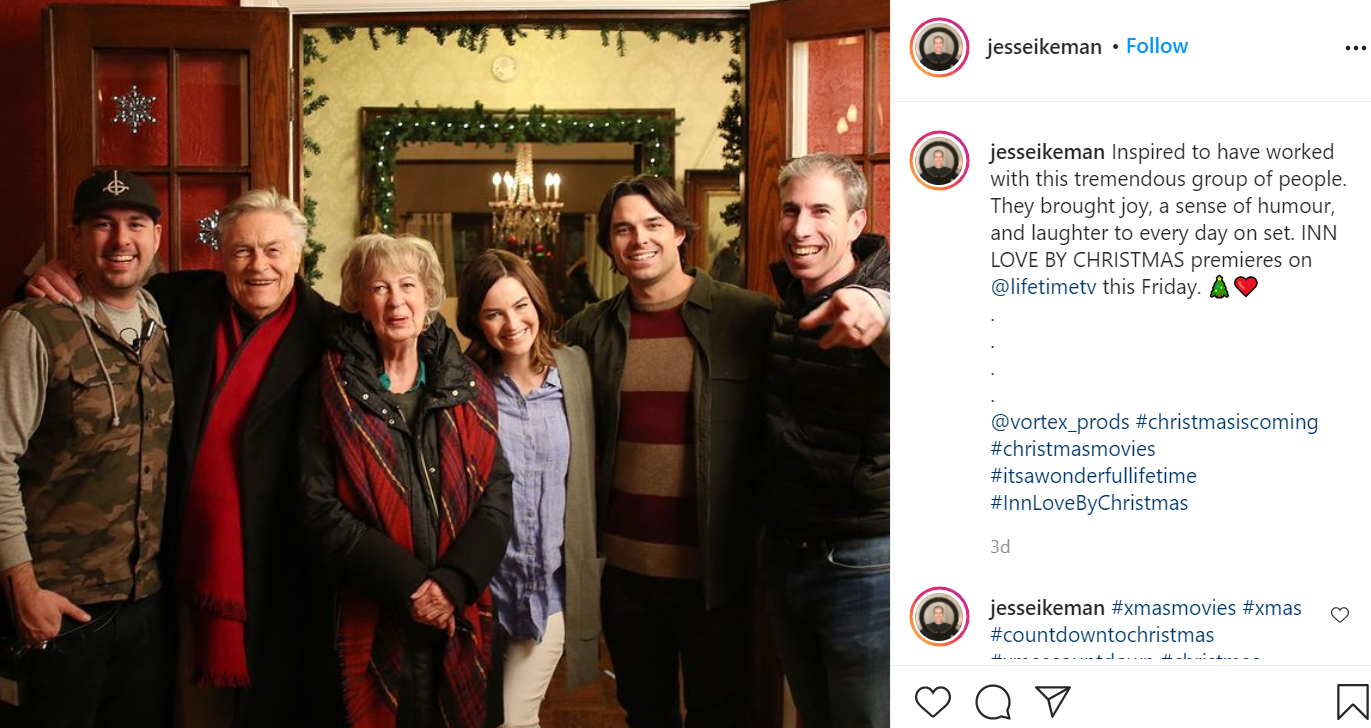This screenshot has height=728, width=1371.
Task: Open the #christmasmovies hashtag
Action: coord(1073,449)
